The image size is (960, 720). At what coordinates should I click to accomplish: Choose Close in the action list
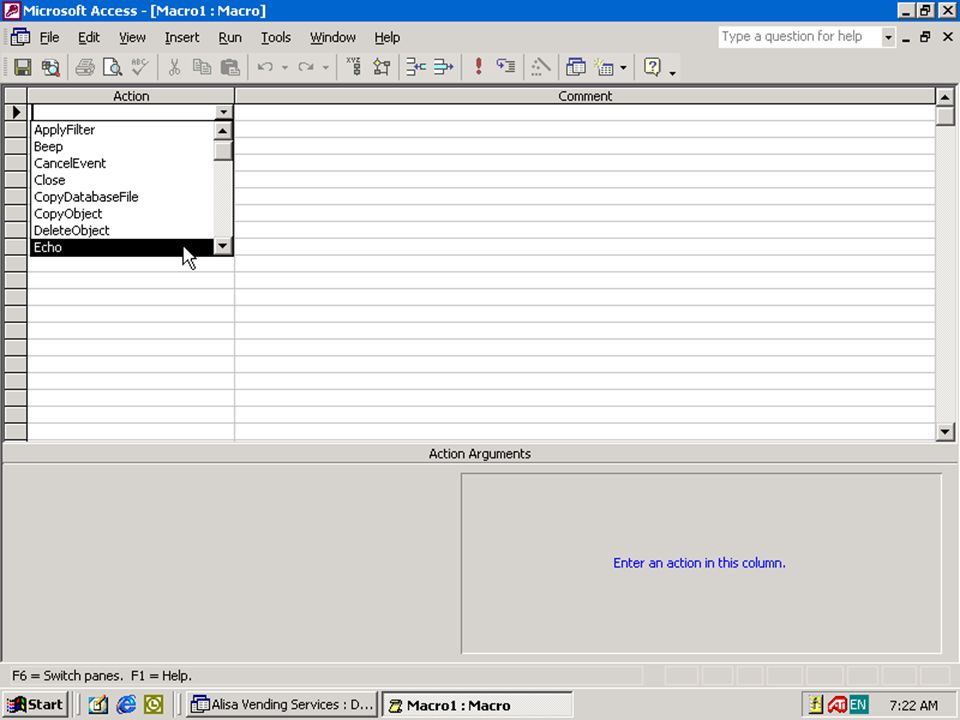coord(122,180)
